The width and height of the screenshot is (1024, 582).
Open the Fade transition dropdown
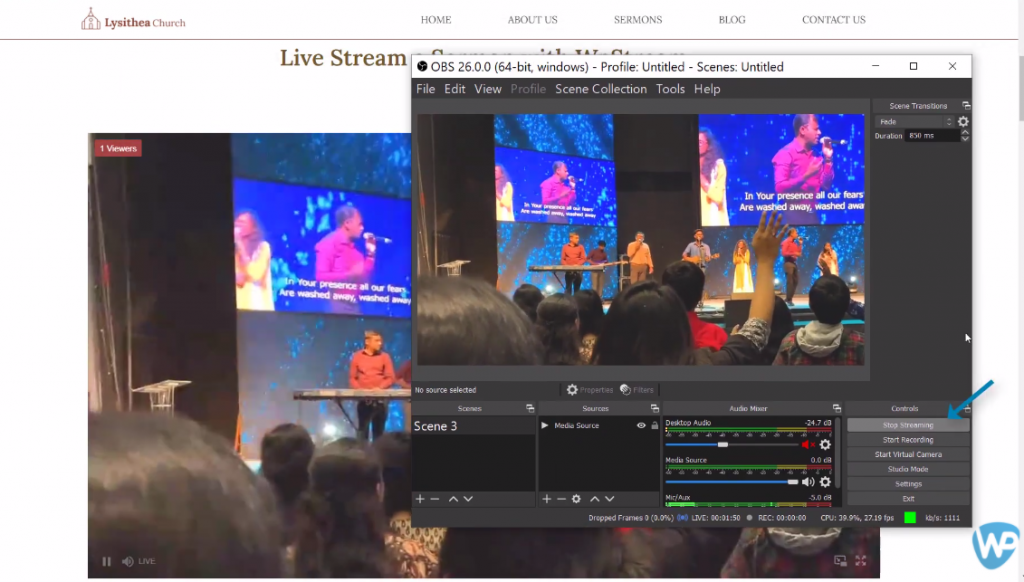[913, 122]
